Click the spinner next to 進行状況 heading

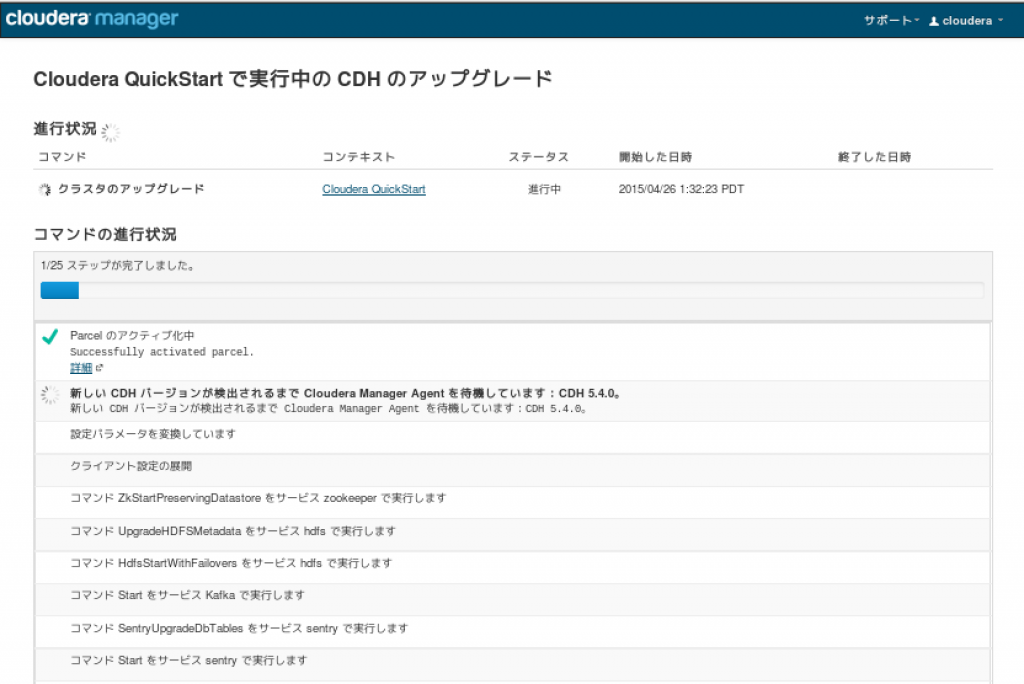click(x=110, y=133)
